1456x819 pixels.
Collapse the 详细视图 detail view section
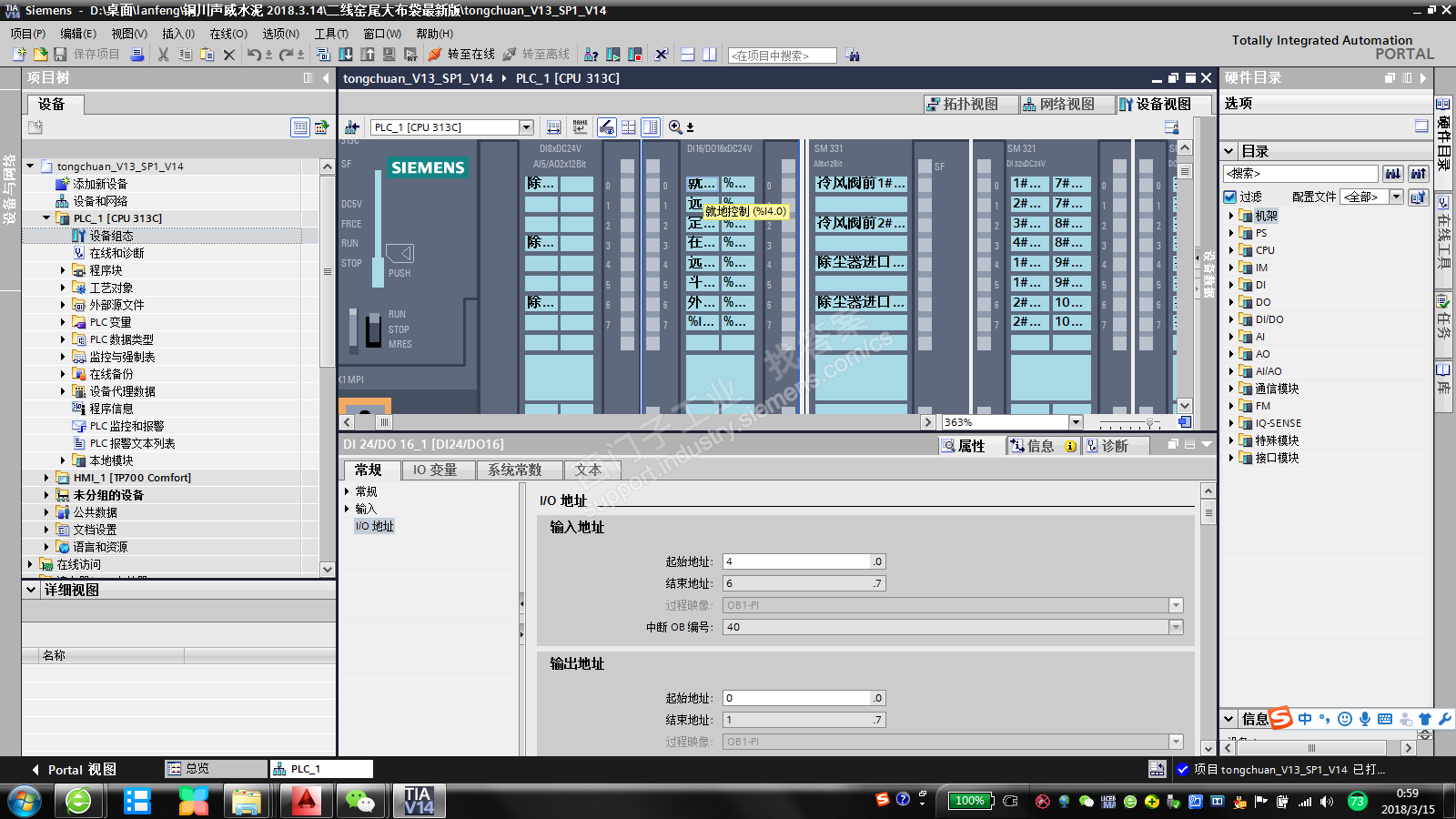(x=31, y=590)
